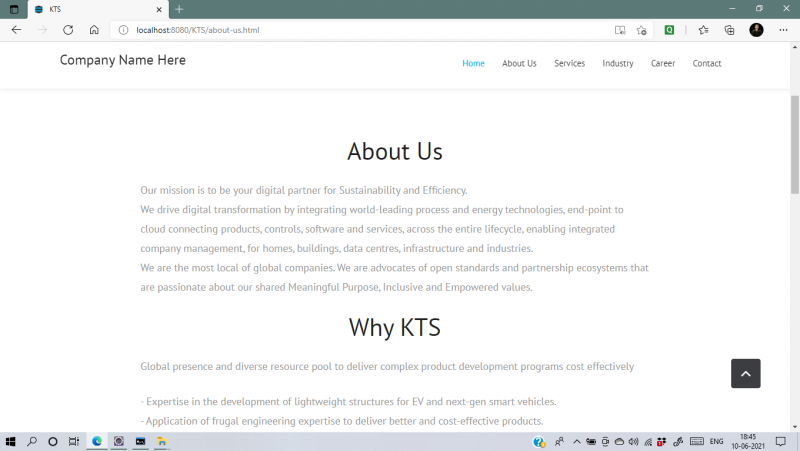Open the touch keyboard tray icon
This screenshot has height=451, width=800.
click(x=697, y=441)
